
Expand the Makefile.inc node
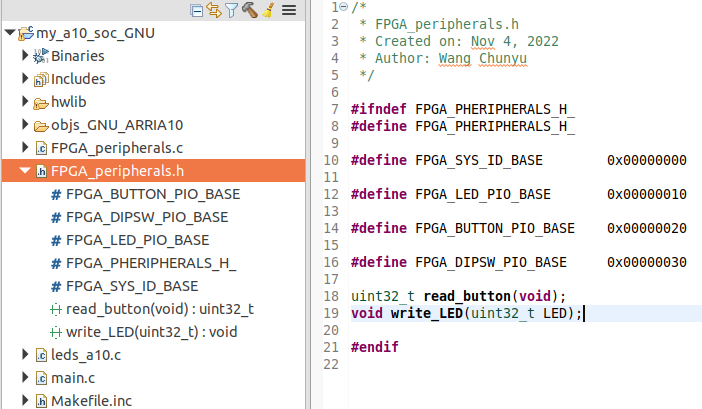25,400
